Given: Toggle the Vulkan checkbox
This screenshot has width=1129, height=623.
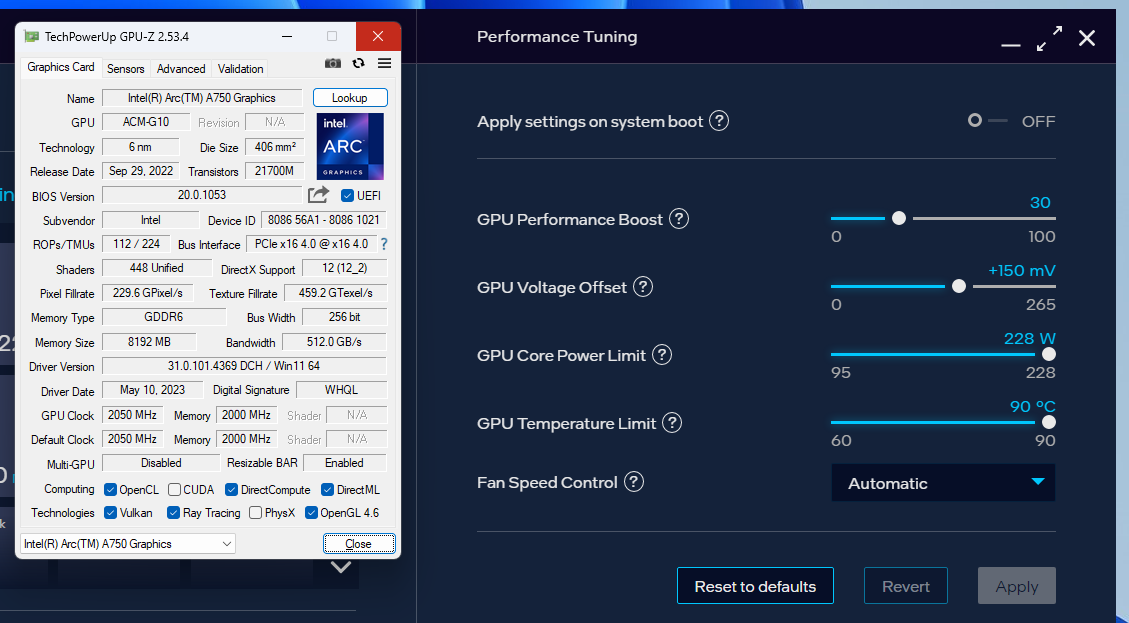Looking at the screenshot, I should [x=110, y=513].
